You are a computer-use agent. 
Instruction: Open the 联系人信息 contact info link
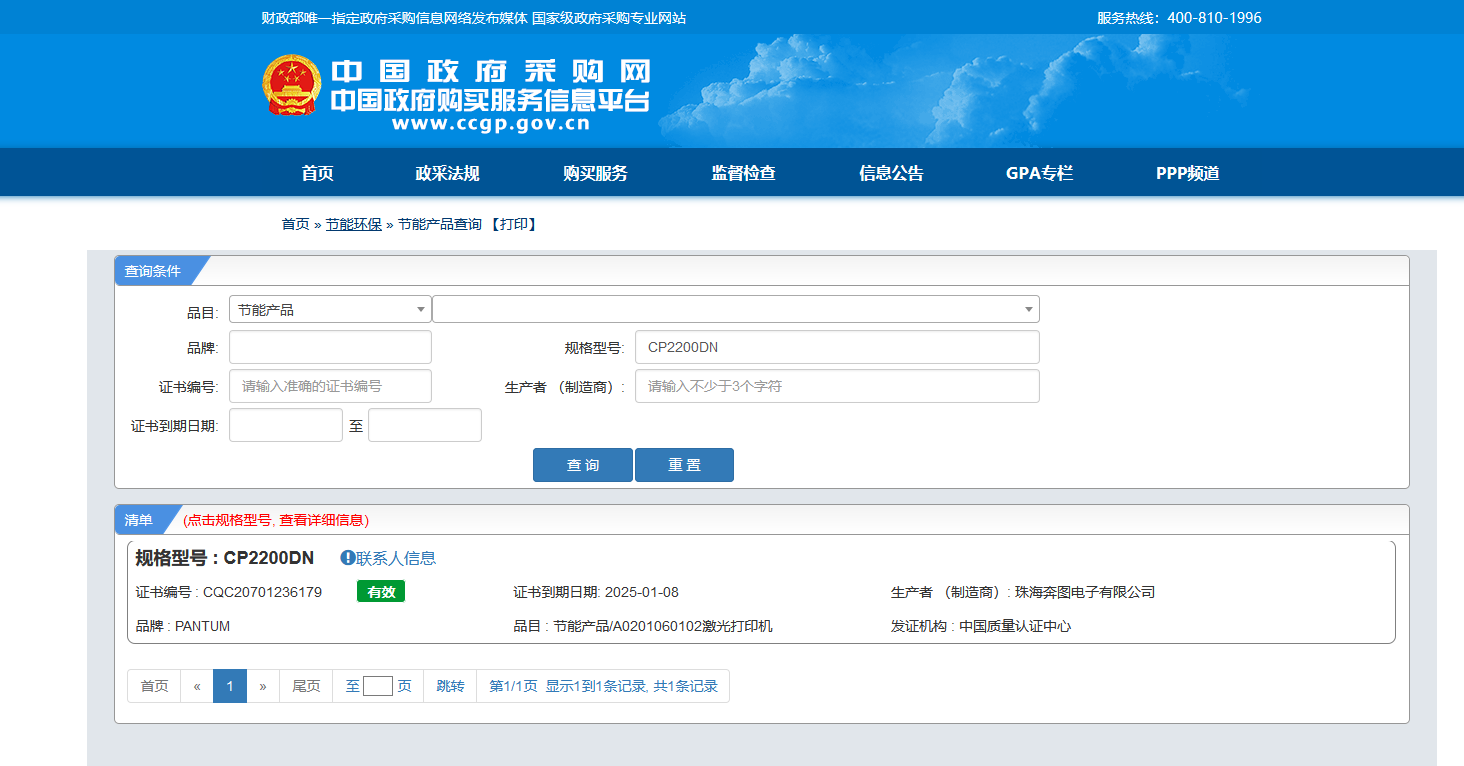[396, 558]
